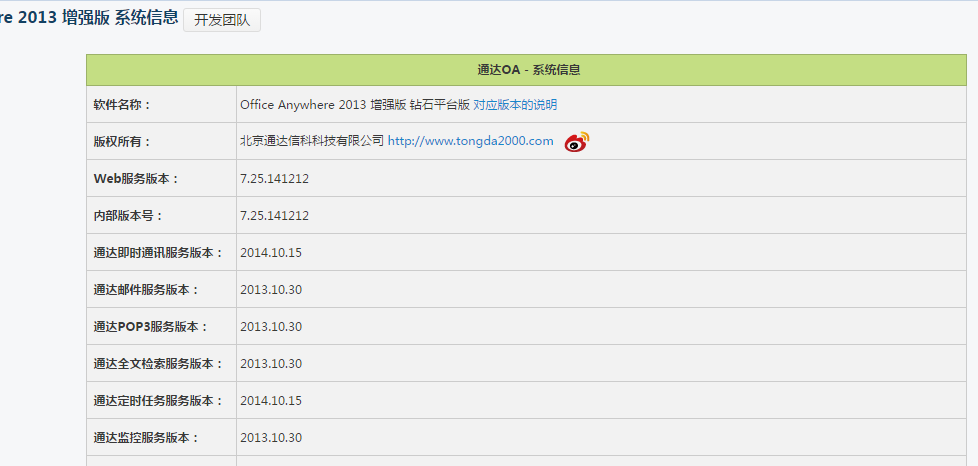Viewport: 978px width, 466px height.
Task: Click the 通达监控服务版本： label
Action: coord(146,438)
